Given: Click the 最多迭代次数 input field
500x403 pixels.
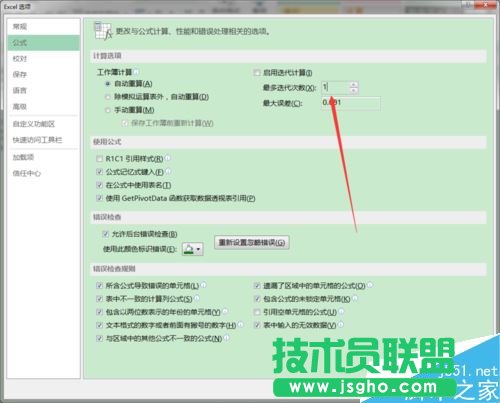Looking at the screenshot, I should (335, 87).
